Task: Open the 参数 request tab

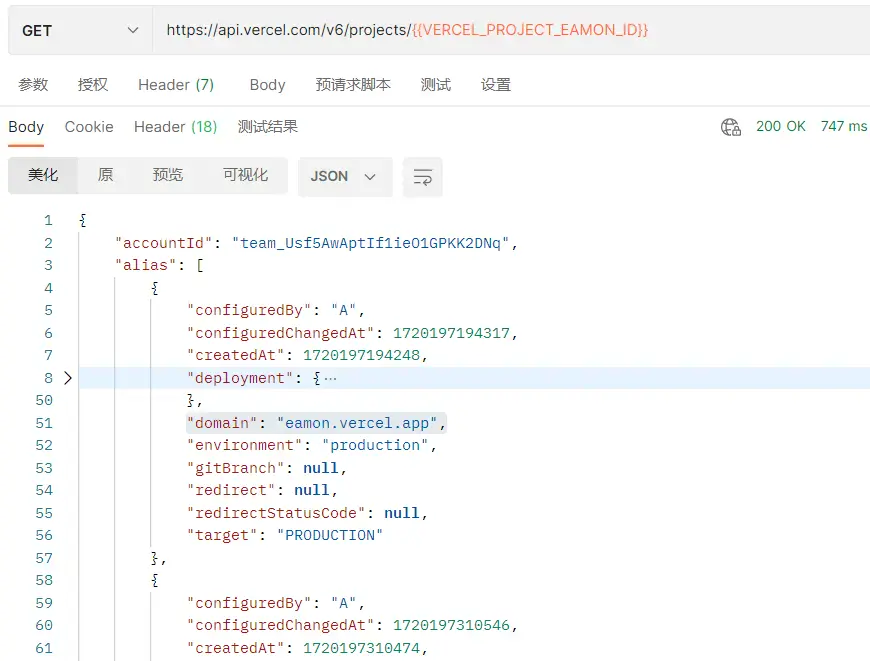Action: pyautogui.click(x=33, y=85)
